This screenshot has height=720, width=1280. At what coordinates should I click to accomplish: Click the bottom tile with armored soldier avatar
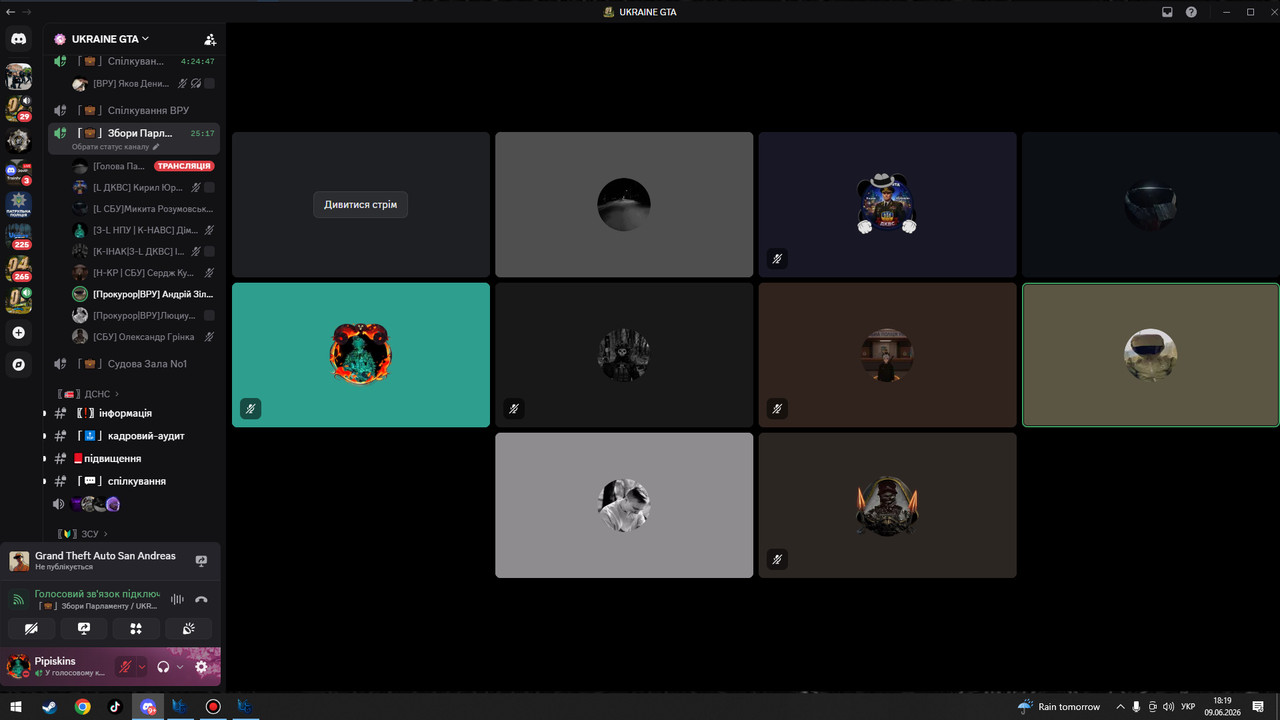pyautogui.click(x=887, y=505)
